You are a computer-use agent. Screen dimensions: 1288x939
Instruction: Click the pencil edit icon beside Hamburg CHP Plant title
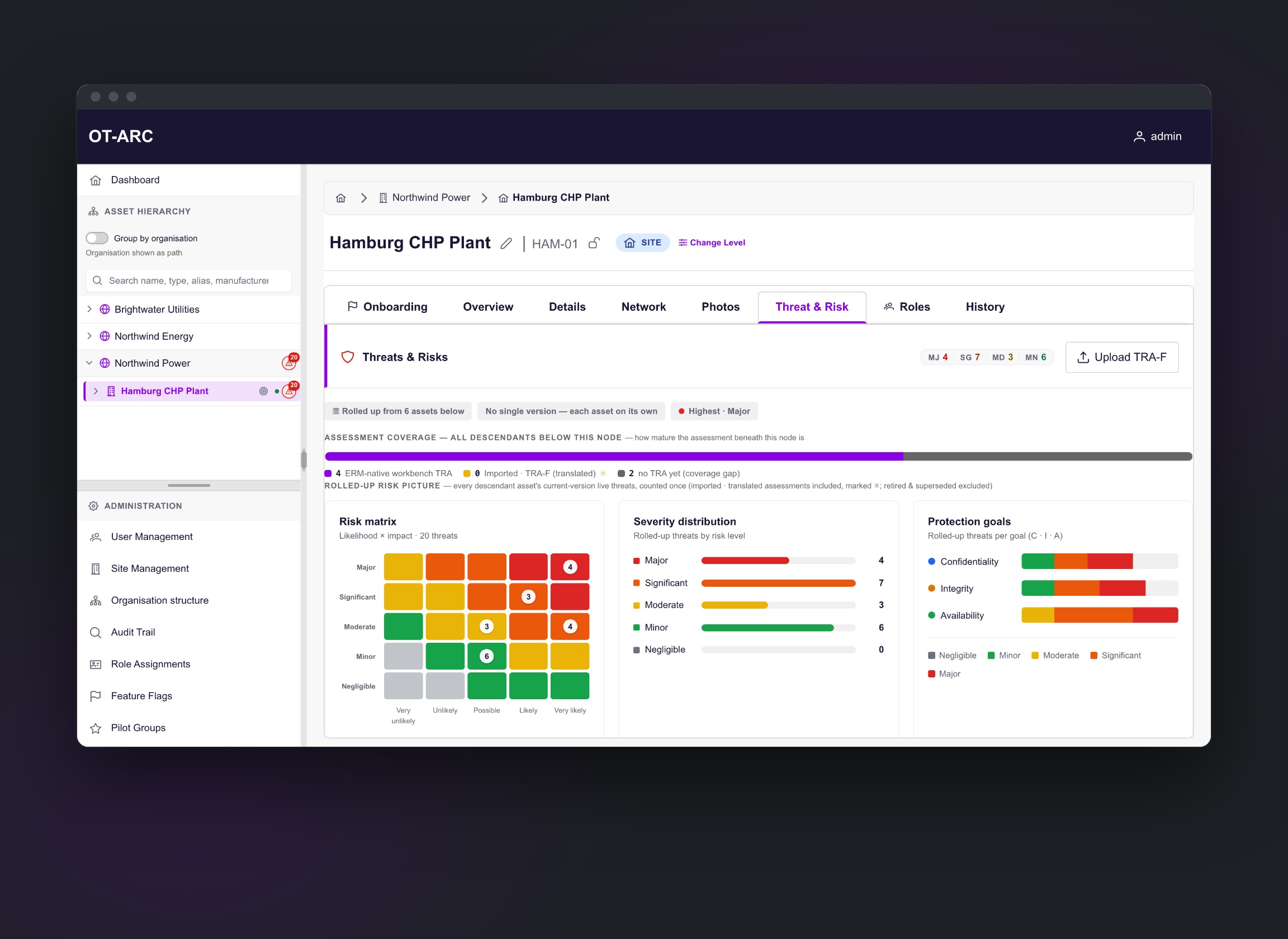506,244
